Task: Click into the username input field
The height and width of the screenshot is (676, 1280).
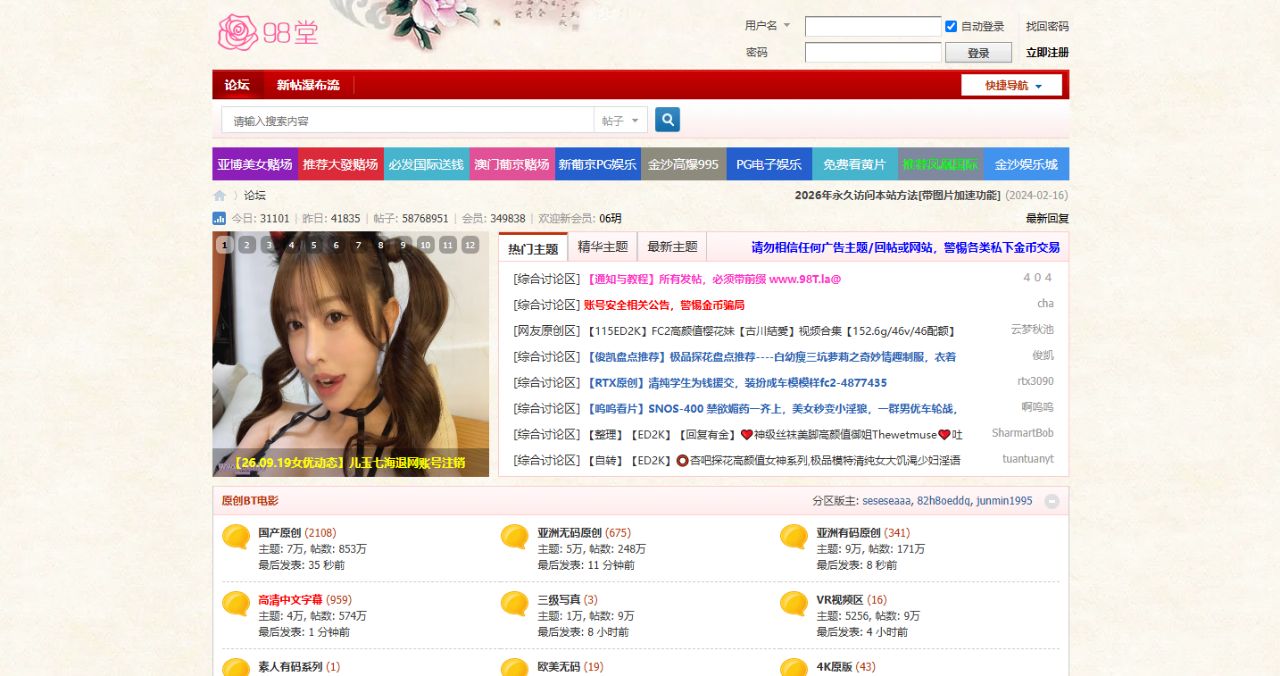Action: pyautogui.click(x=873, y=27)
